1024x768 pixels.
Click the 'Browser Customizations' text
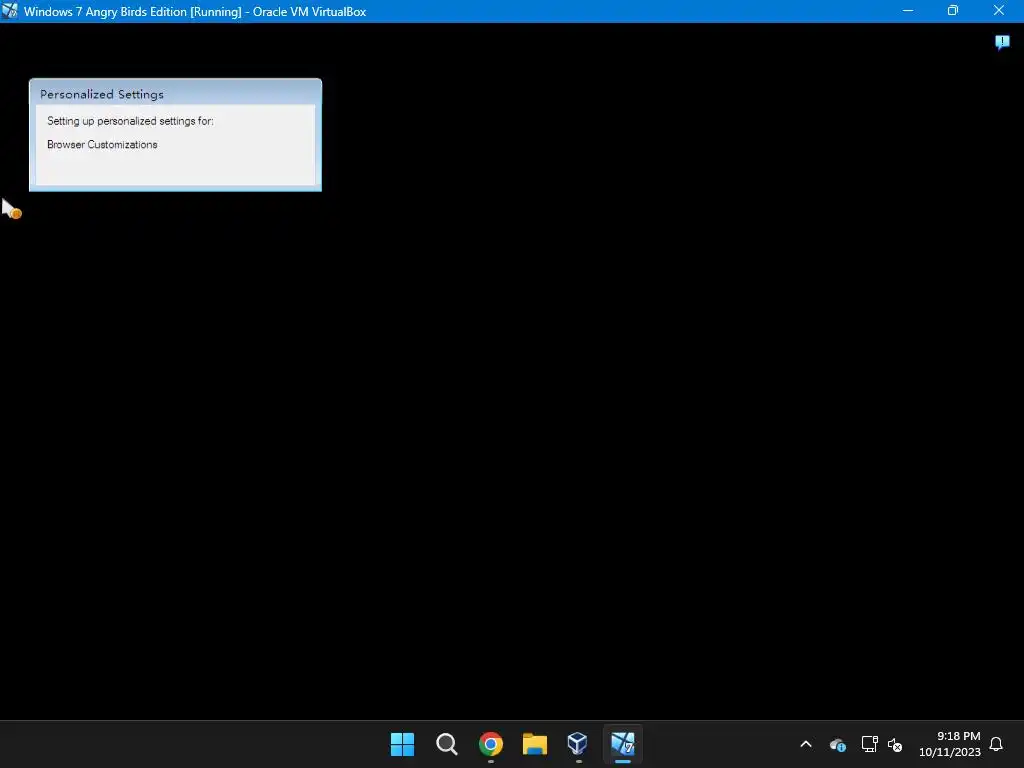pos(102,144)
